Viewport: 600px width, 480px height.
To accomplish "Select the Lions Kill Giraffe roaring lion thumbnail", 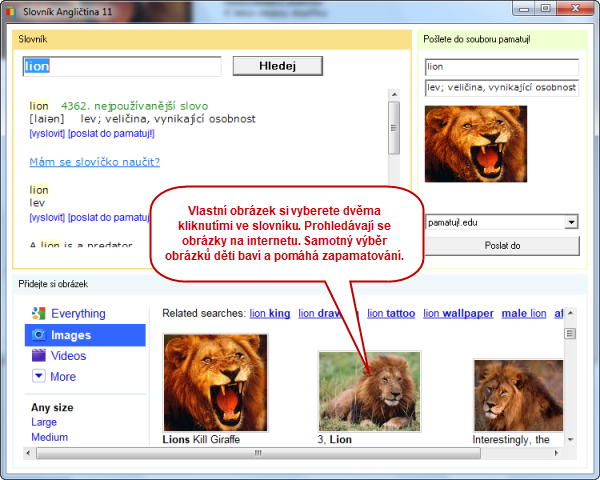I will [215, 383].
